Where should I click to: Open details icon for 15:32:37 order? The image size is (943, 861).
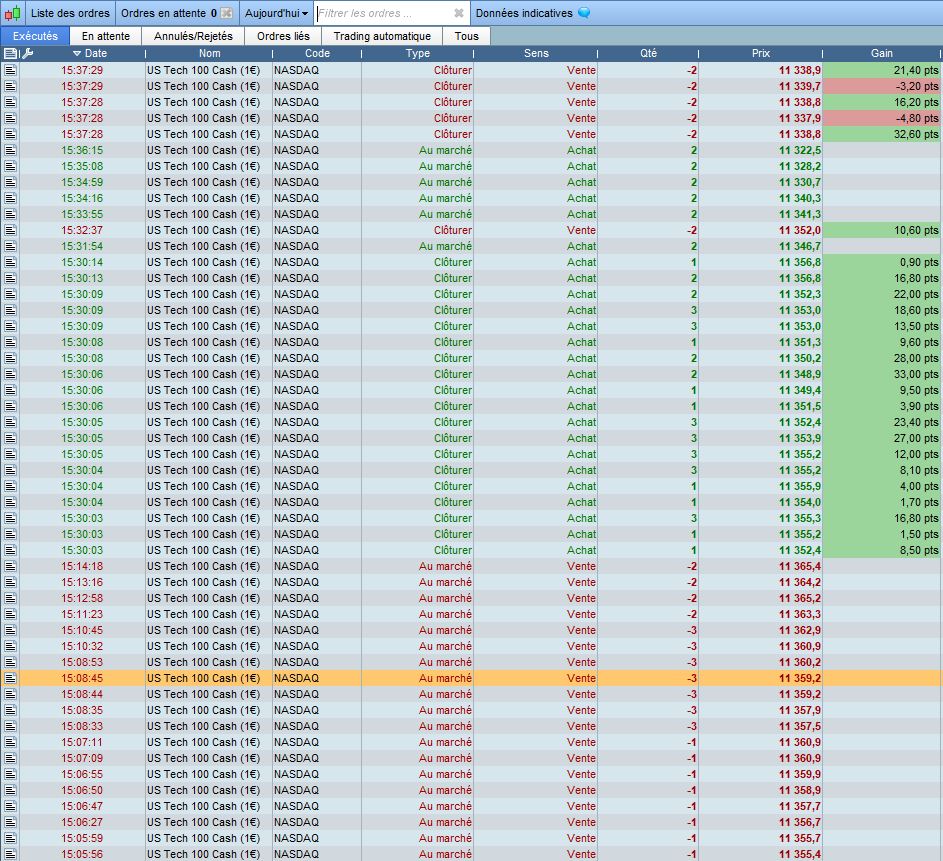coord(10,230)
